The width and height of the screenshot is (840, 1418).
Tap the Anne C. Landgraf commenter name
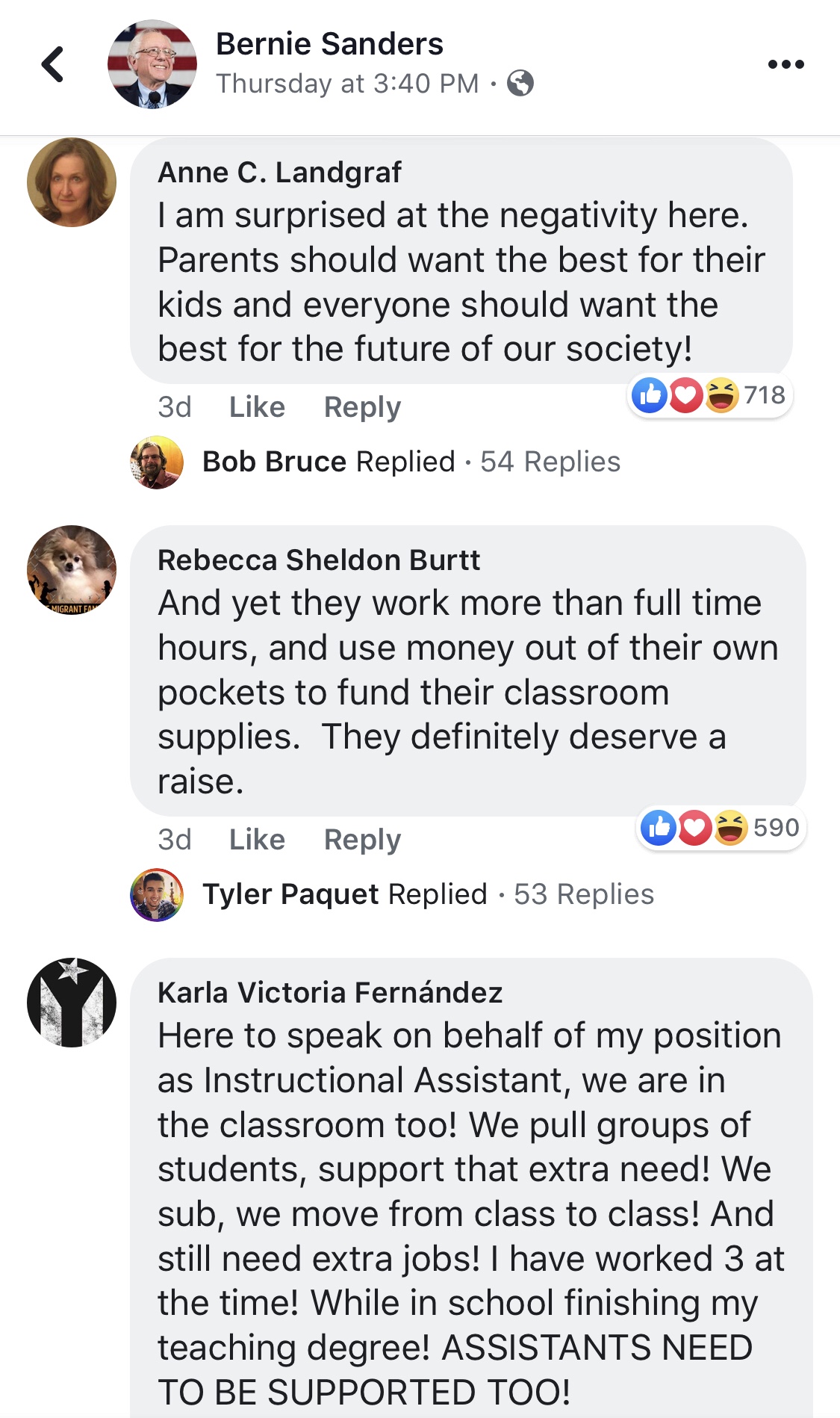[279, 173]
